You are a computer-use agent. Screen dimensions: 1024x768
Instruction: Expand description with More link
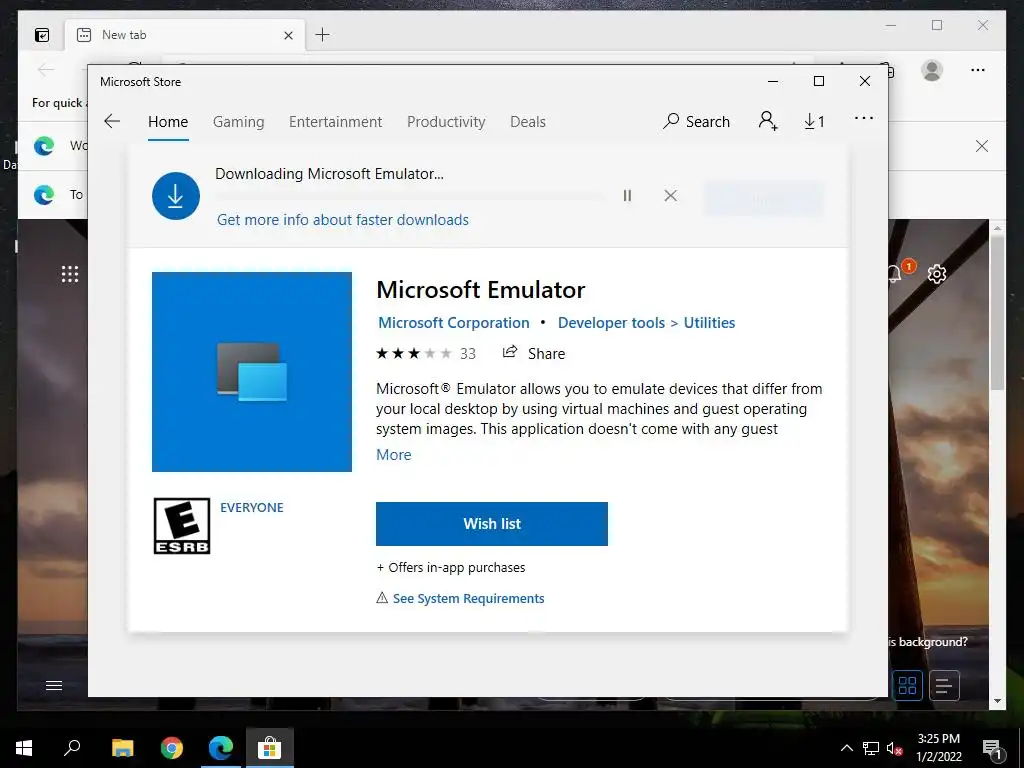coord(394,455)
